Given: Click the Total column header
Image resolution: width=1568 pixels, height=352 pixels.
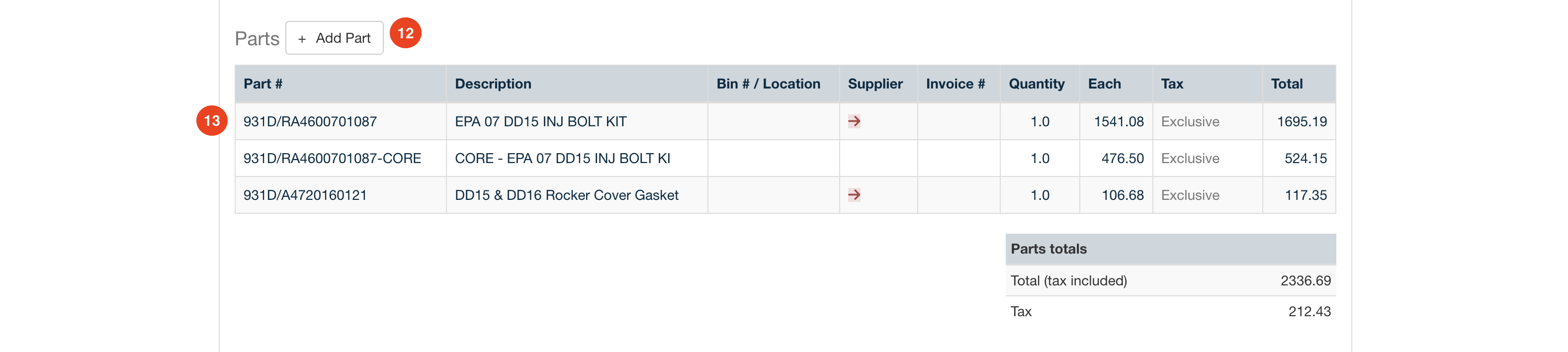Looking at the screenshot, I should pos(1286,84).
